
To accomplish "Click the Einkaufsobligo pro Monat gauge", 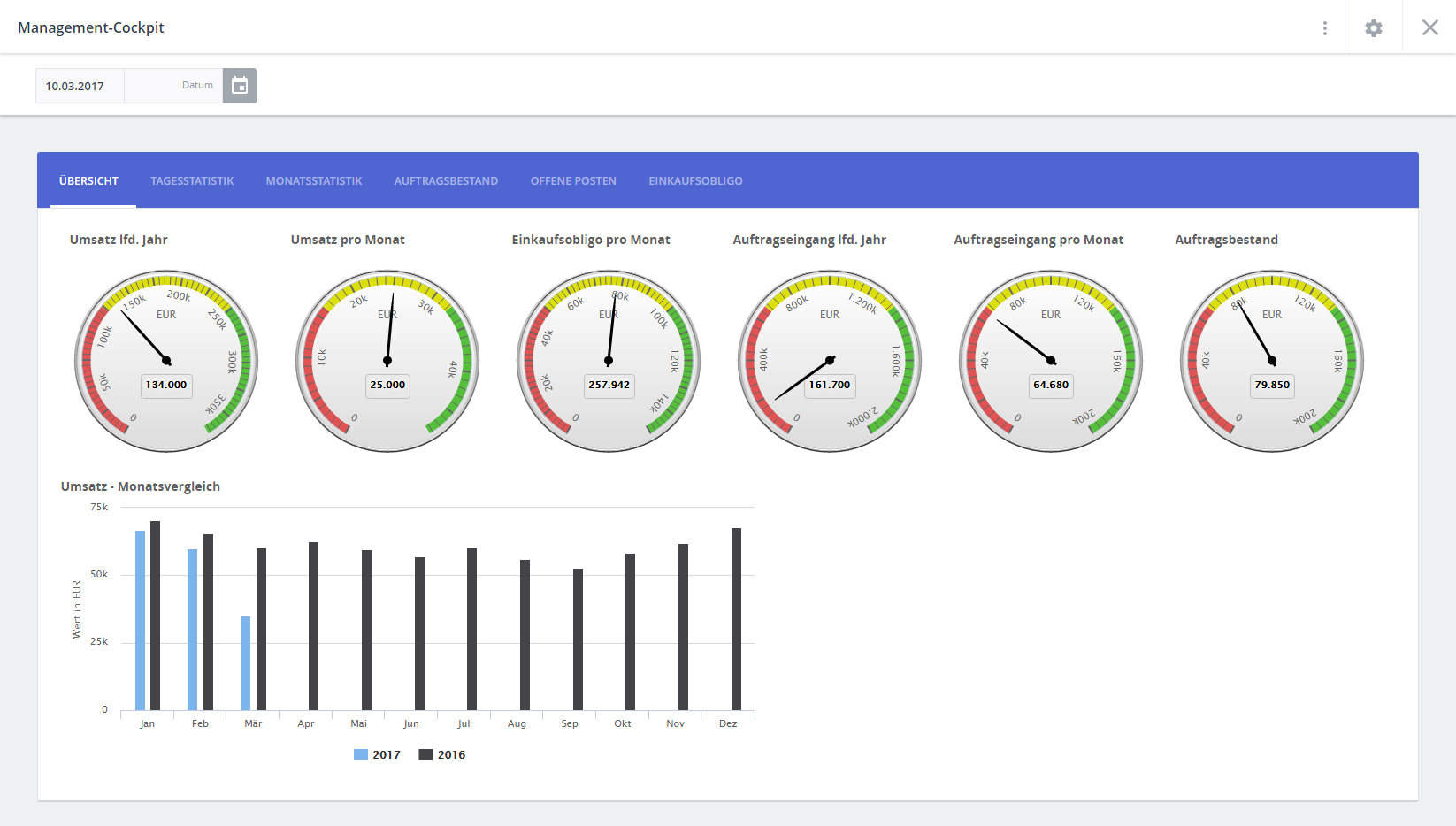I will pos(609,361).
